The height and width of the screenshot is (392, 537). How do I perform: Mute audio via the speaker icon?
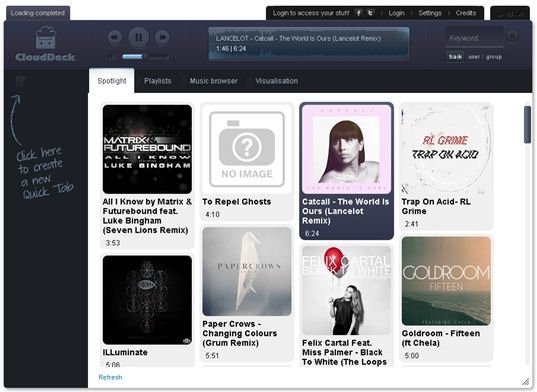[112, 58]
